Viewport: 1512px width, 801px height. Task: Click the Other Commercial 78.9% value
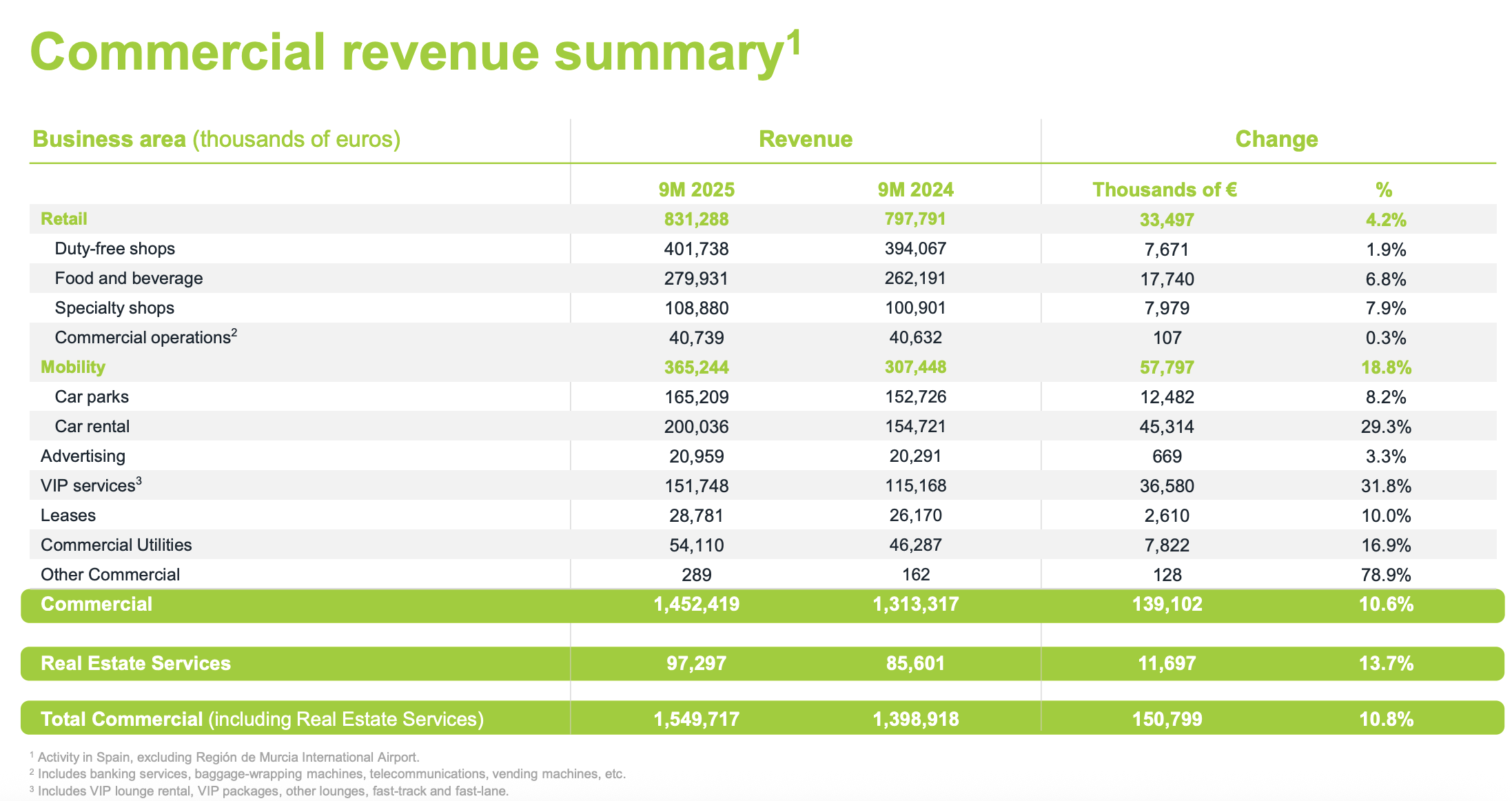1385,575
